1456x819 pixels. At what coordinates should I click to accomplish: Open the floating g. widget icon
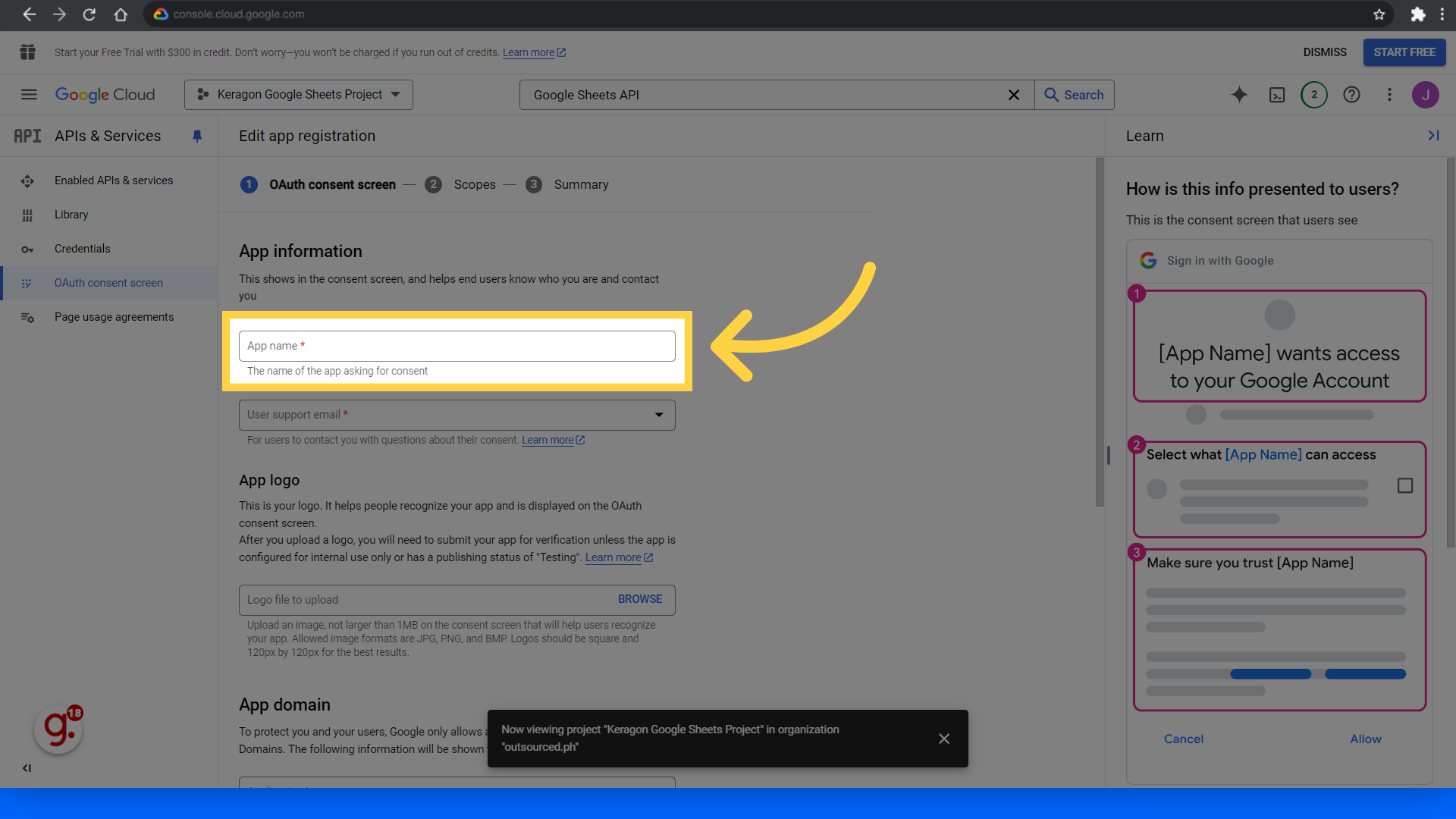point(58,730)
